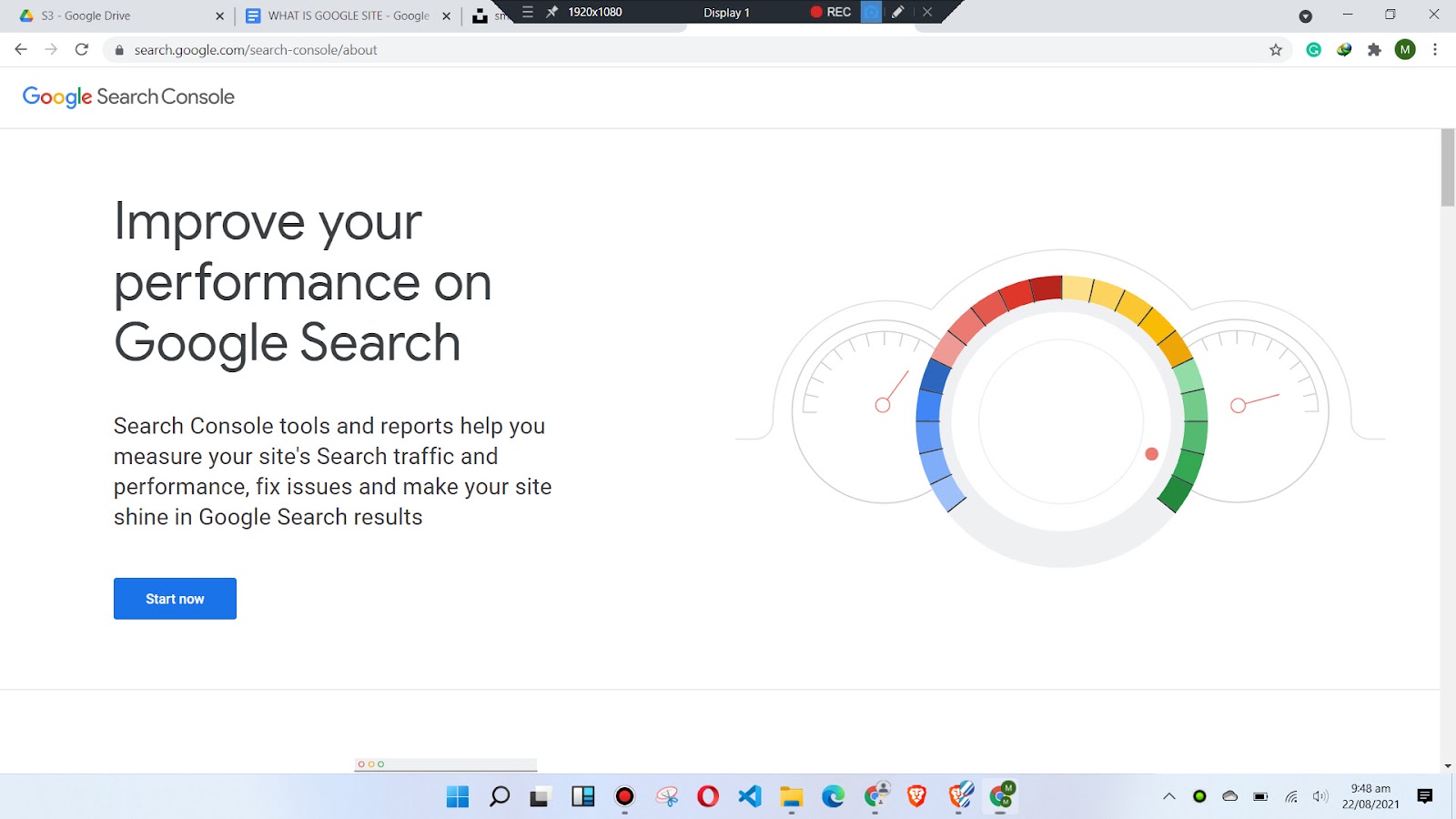Image resolution: width=1456 pixels, height=819 pixels.
Task: Close the S3 - Google Drive tab
Action: click(x=219, y=16)
